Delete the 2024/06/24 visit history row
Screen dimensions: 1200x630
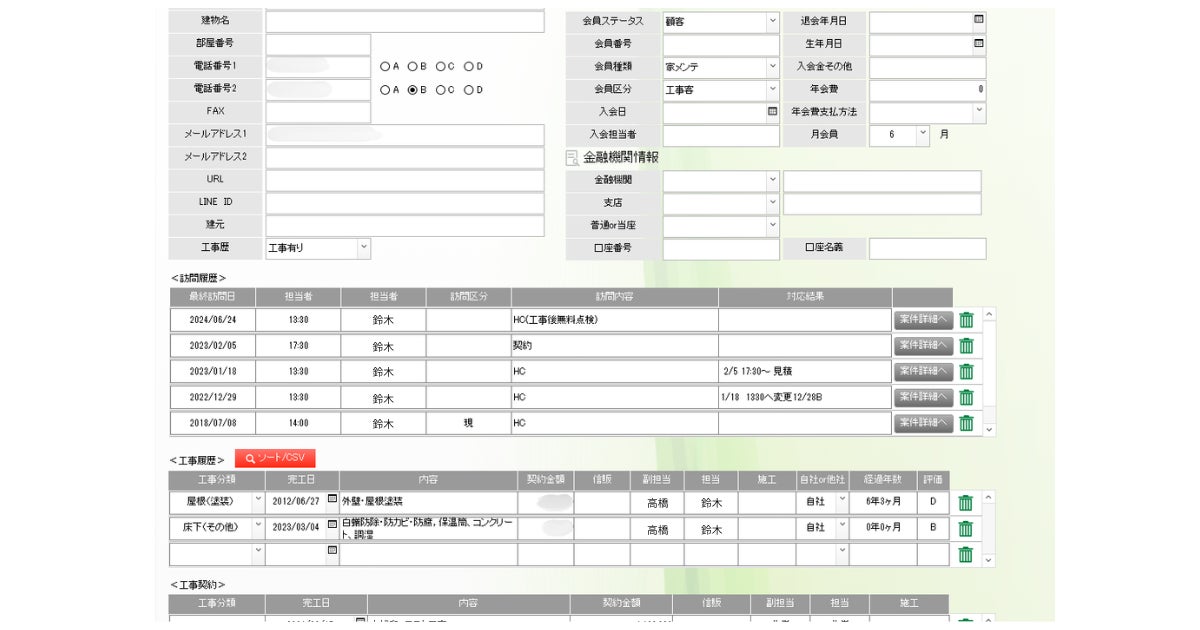[x=966, y=320]
